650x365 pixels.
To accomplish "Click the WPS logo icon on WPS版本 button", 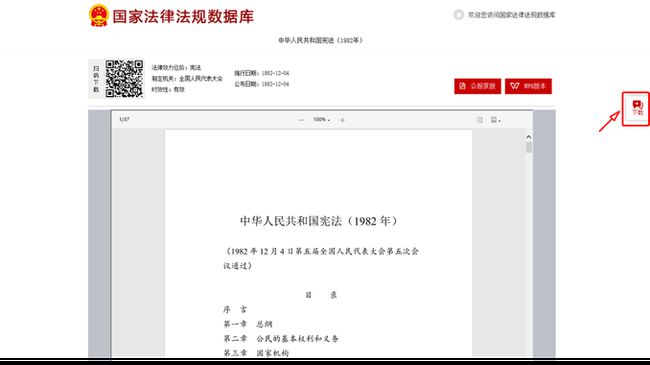I will pyautogui.click(x=514, y=86).
